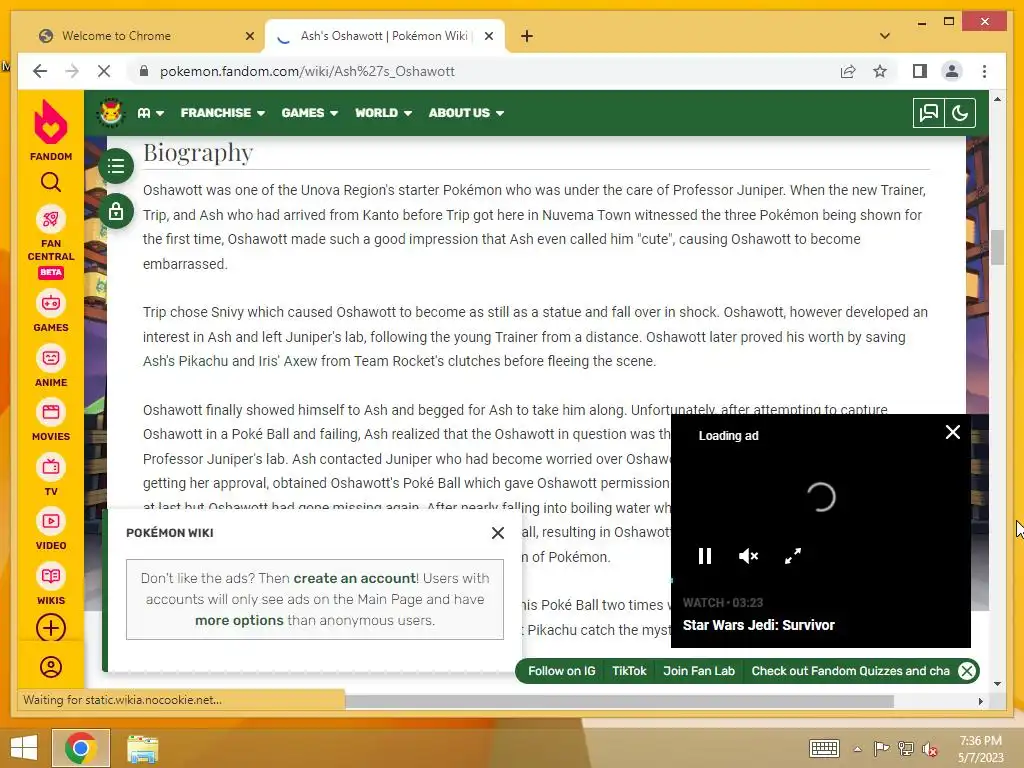
Task: Open Chrome tab search chevron
Action: pyautogui.click(x=885, y=36)
